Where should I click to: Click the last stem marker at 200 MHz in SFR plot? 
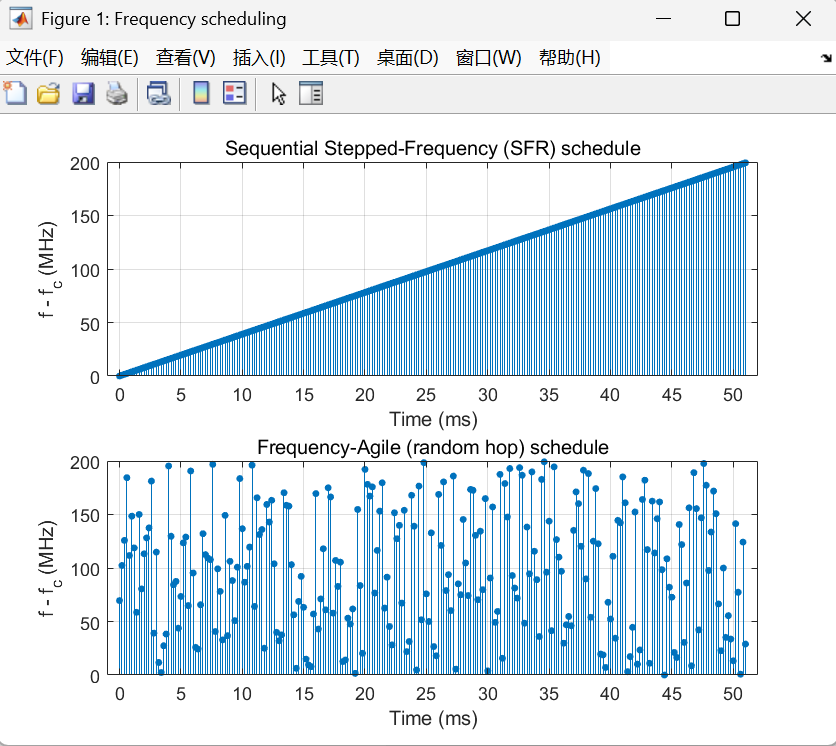pyautogui.click(x=745, y=163)
